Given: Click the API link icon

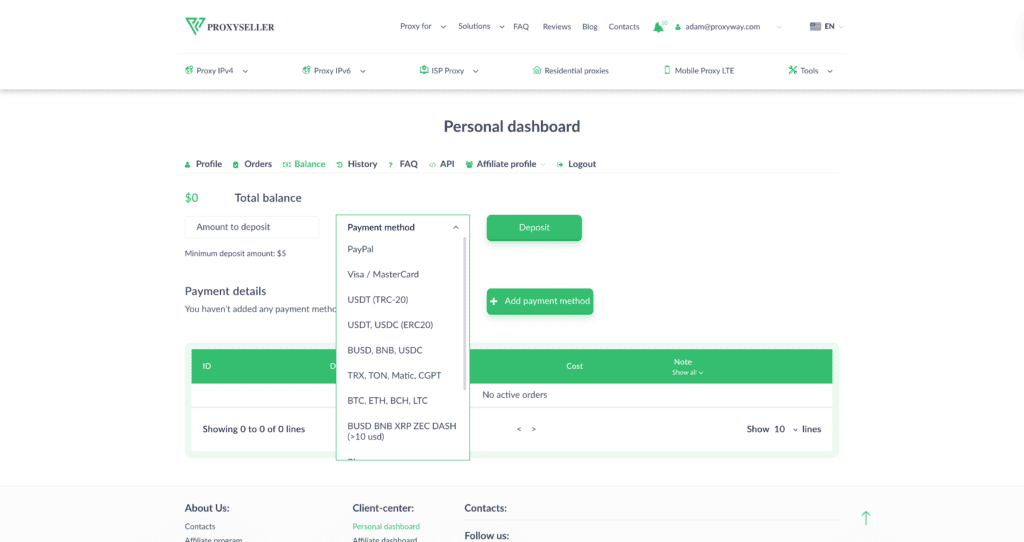Looking at the screenshot, I should [432, 165].
